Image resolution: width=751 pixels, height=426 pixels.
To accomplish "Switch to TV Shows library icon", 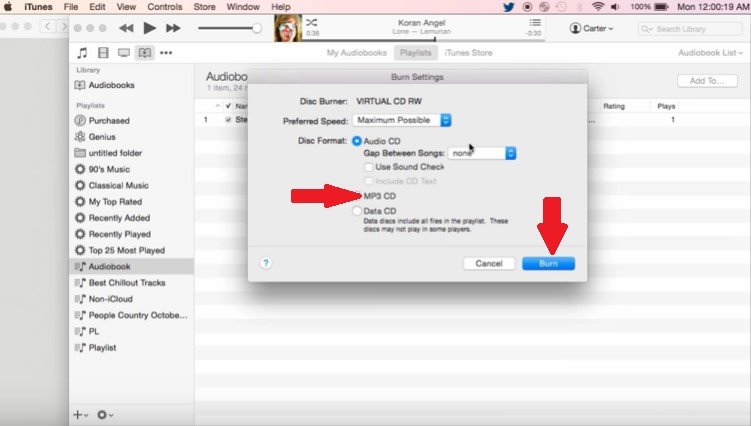I will click(124, 53).
